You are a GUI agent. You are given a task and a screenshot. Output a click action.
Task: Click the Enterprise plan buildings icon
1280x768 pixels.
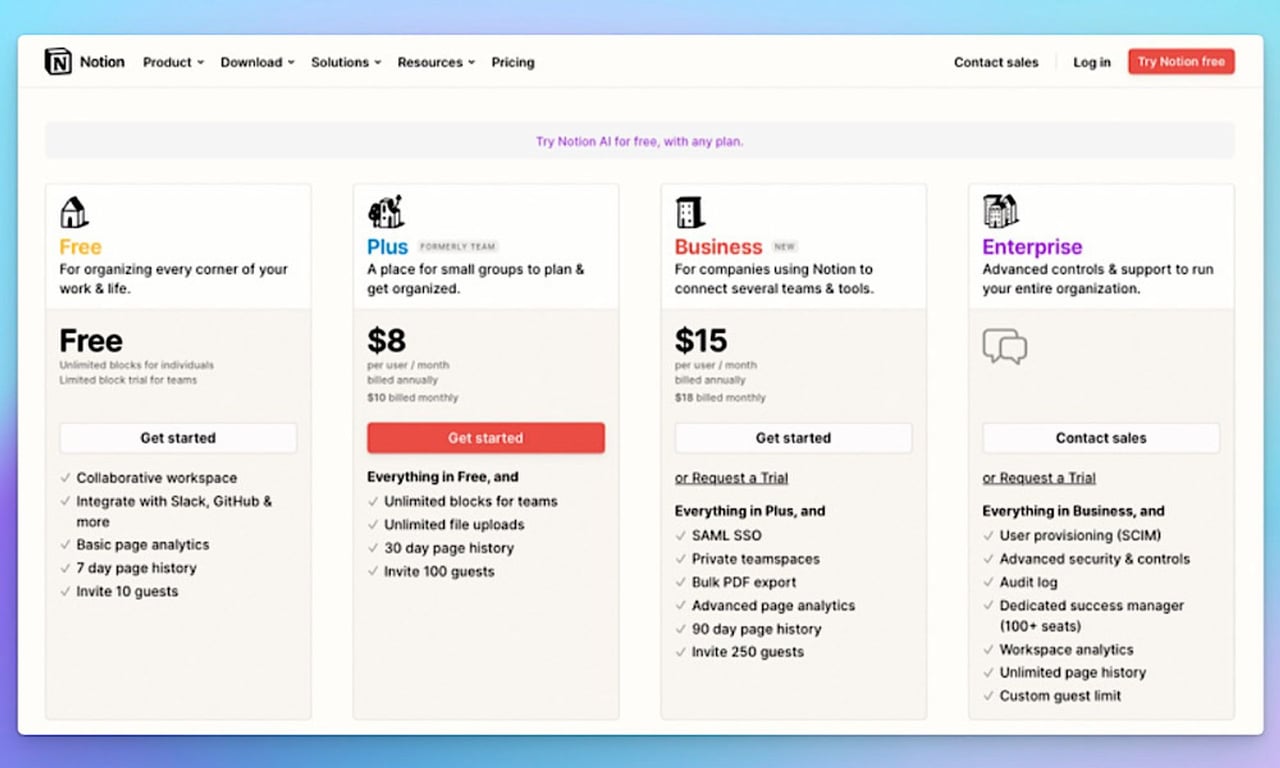[x=1000, y=212]
